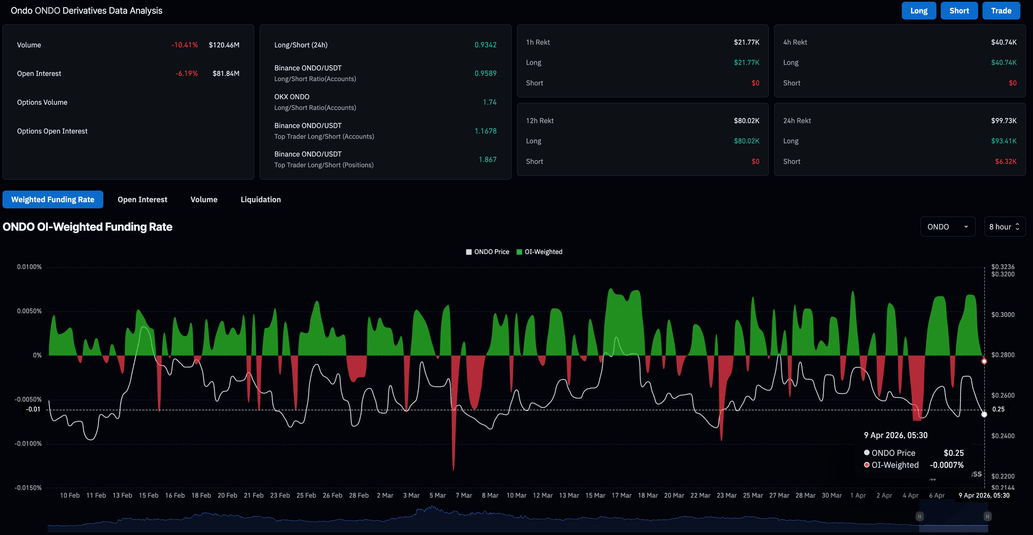Click the 24h Rekt liquidation card
Viewport: 1033px width, 535px height.
click(x=899, y=140)
